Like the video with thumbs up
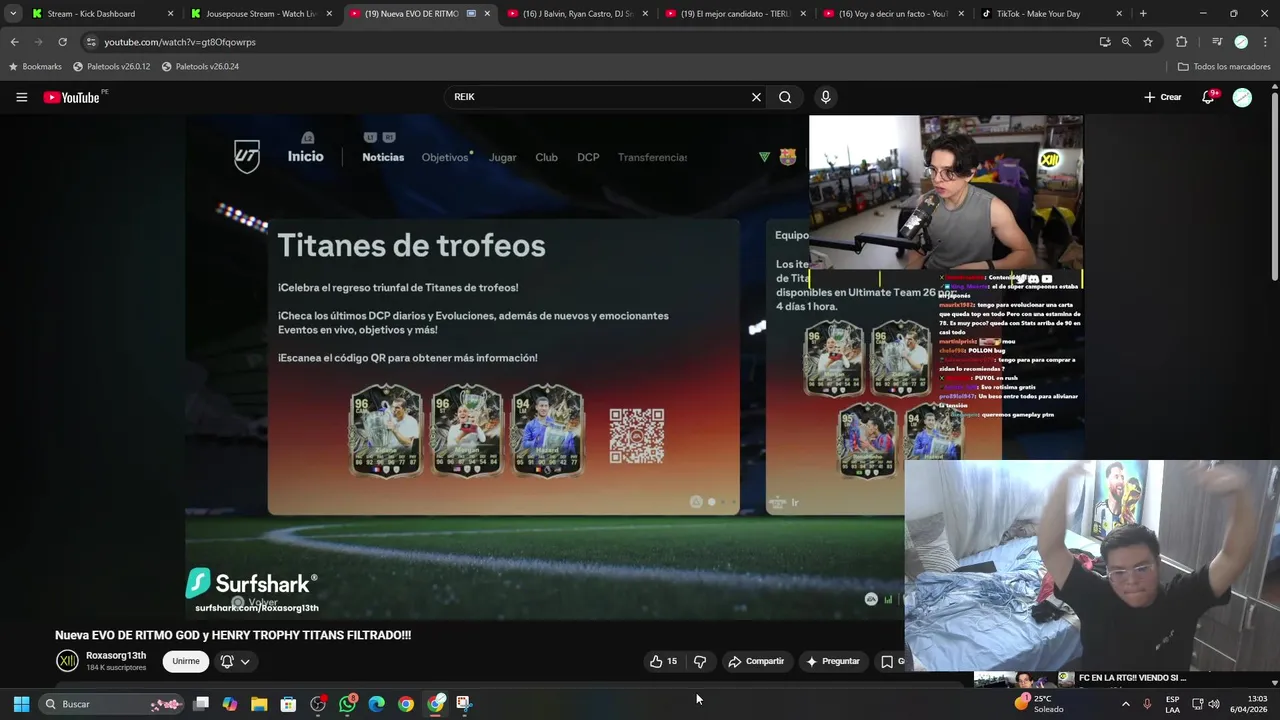The width and height of the screenshot is (1280, 720). click(x=663, y=661)
